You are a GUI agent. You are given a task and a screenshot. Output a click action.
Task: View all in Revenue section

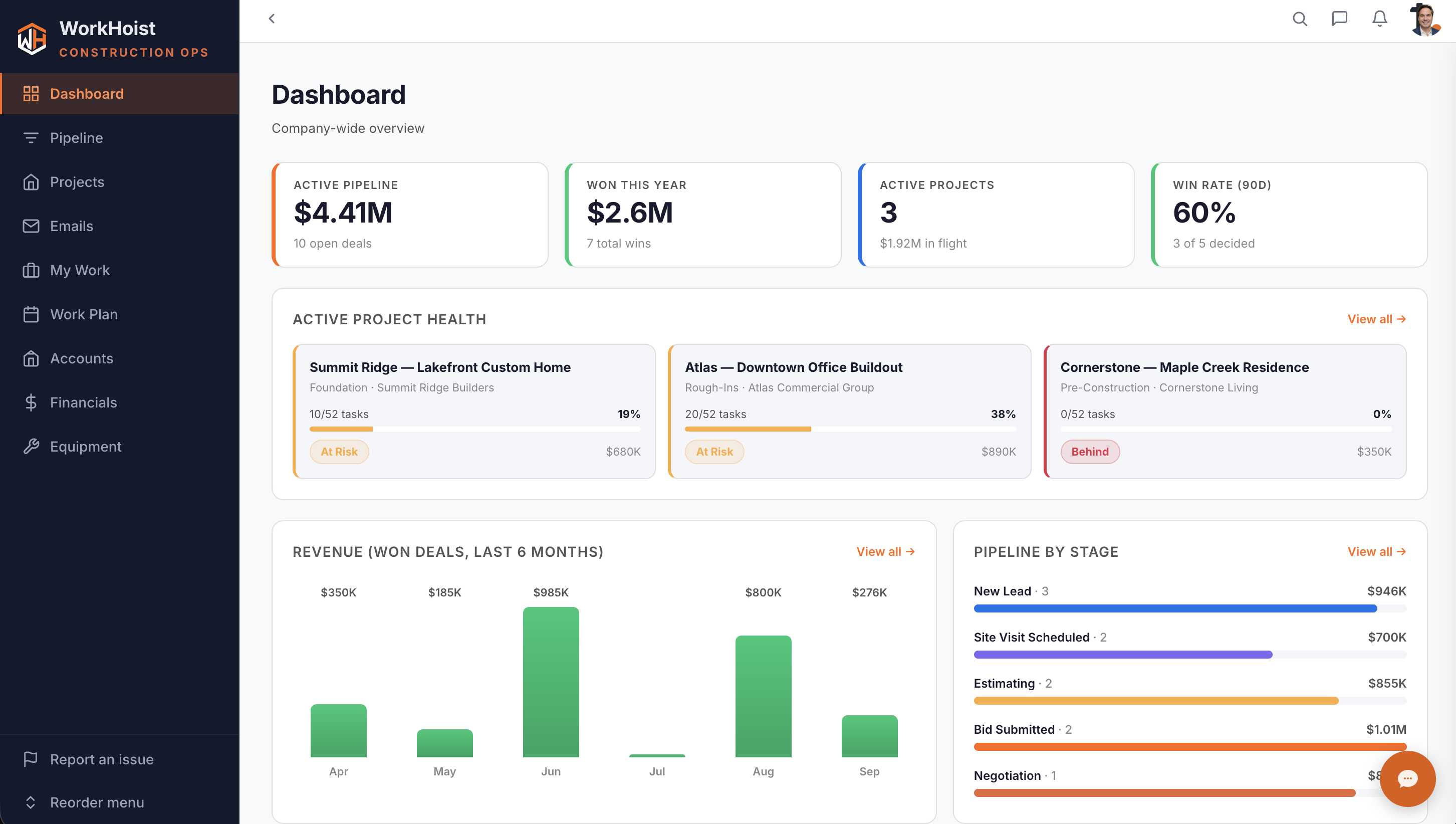coord(885,552)
